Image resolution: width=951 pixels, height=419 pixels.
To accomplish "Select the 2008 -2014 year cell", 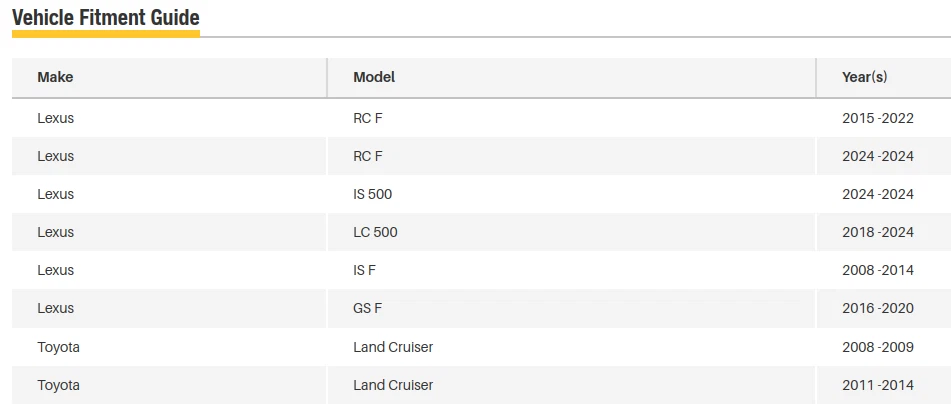I will tap(878, 270).
